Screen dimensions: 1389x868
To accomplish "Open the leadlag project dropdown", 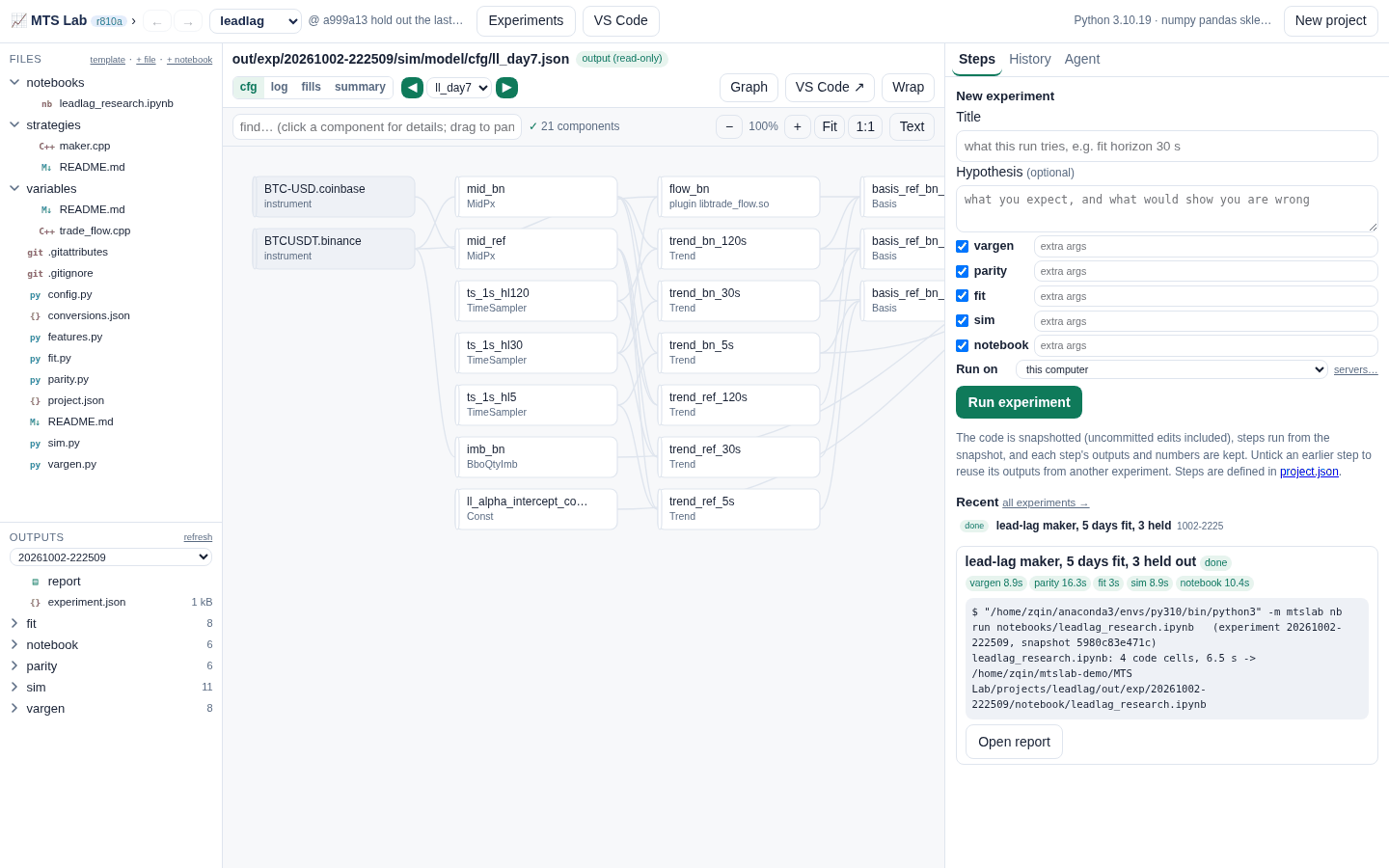I will 256,21.
